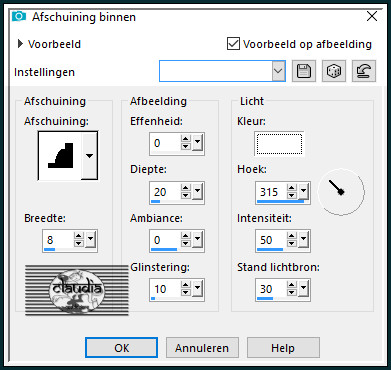Decrease Glinstering with the down arrow

[x=186, y=293]
